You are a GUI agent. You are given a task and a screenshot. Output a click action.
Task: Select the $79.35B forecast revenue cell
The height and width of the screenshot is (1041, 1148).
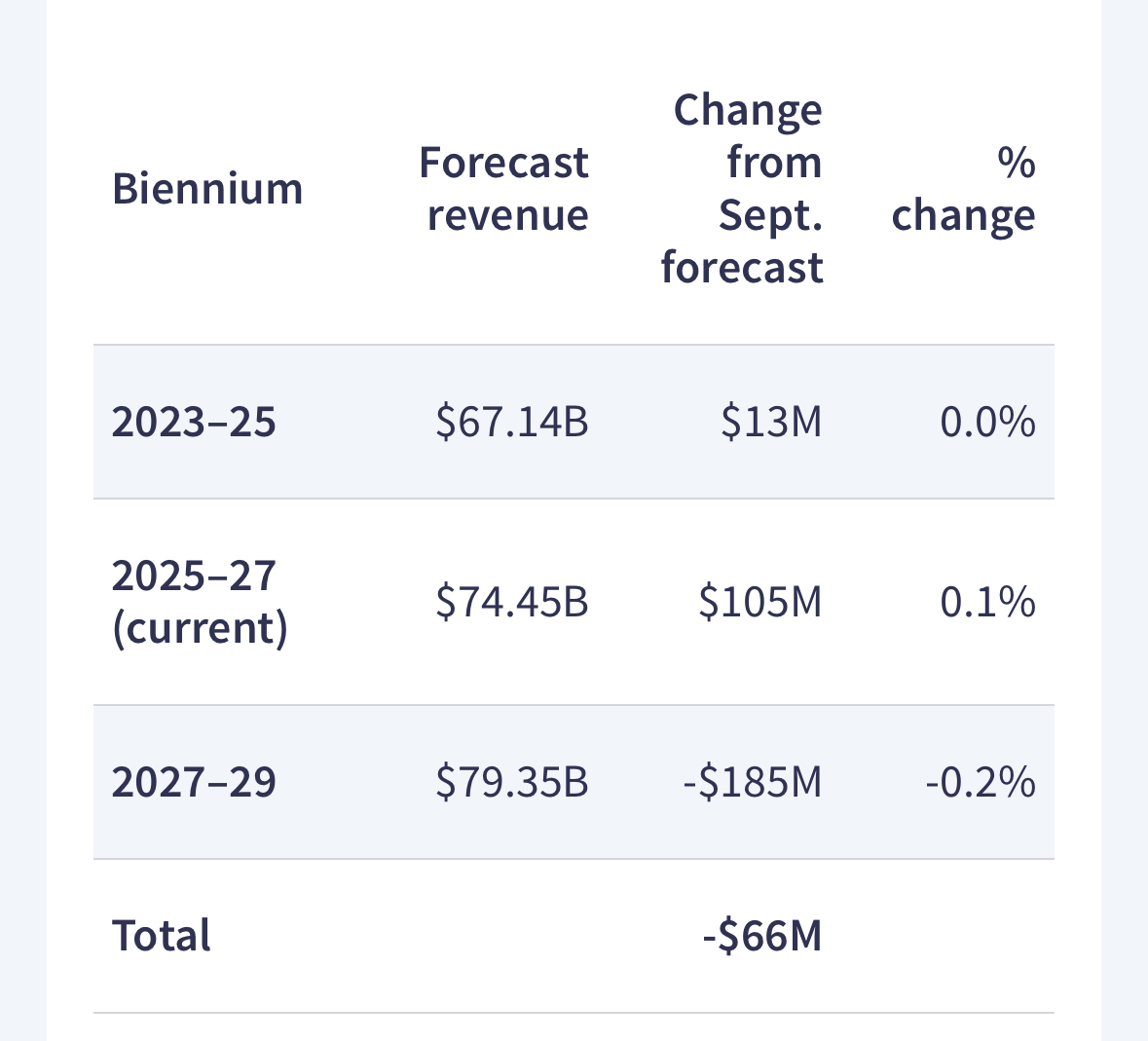tap(512, 782)
